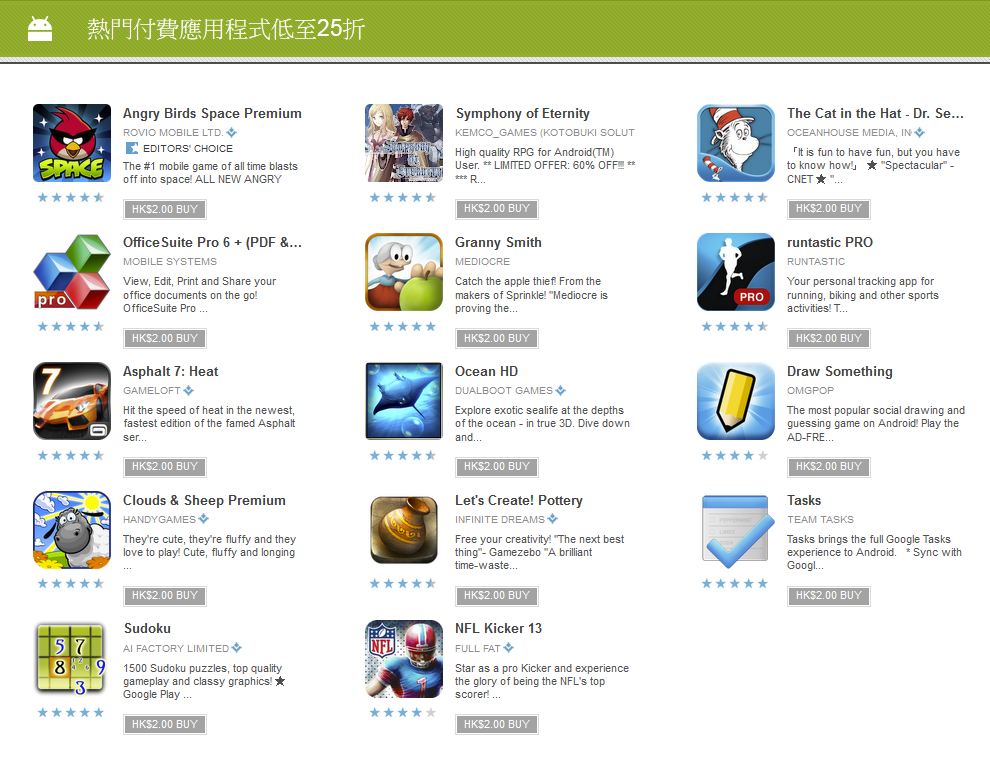
Task: Click the star rating under Draw Something
Action: click(735, 455)
